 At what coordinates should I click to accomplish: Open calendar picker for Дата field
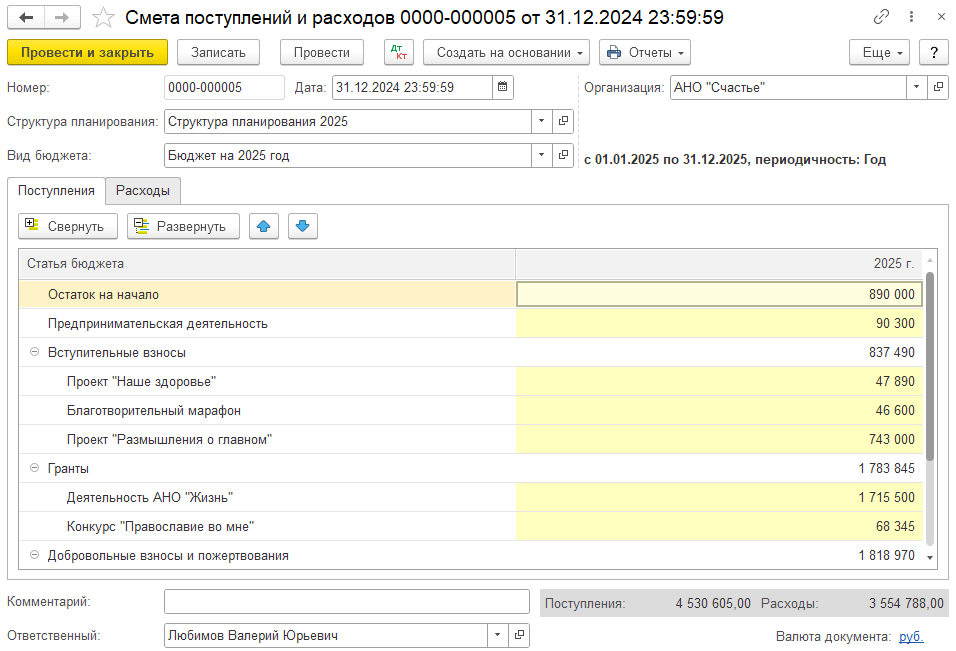coord(503,88)
